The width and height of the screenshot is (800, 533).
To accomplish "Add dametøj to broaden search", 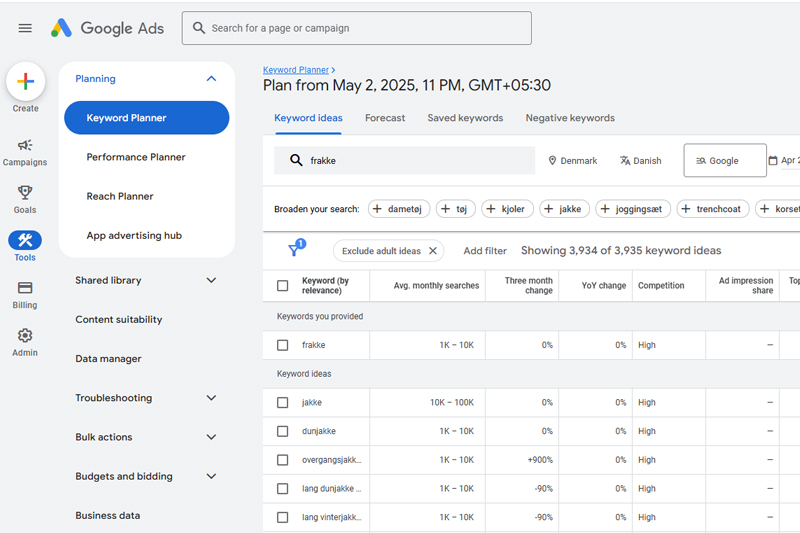I will (399, 209).
